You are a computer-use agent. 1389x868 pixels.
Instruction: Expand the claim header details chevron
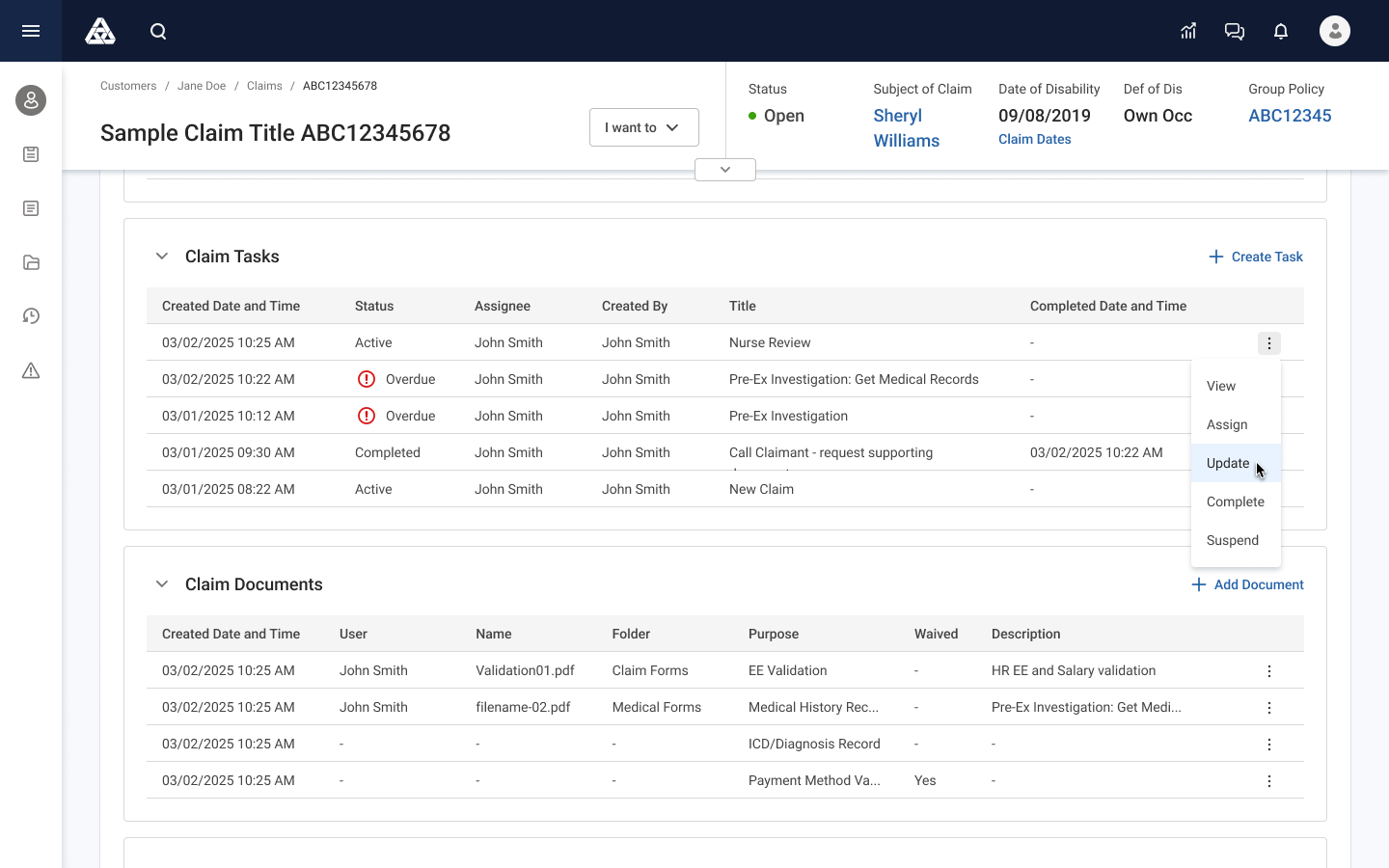(725, 170)
